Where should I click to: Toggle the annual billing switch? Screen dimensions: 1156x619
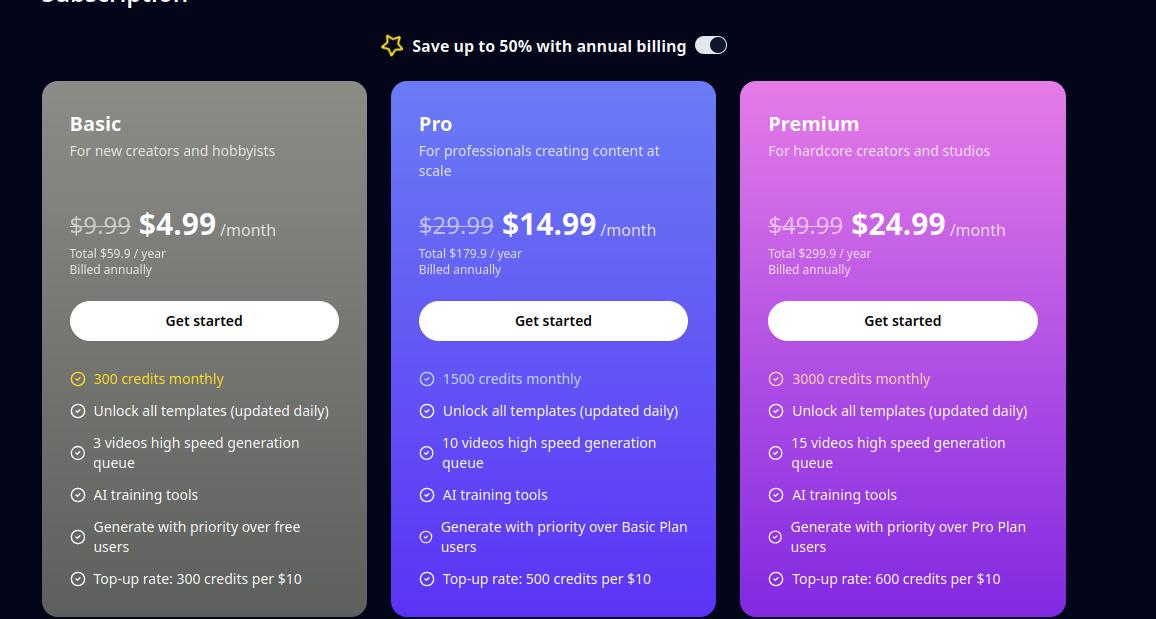(711, 46)
